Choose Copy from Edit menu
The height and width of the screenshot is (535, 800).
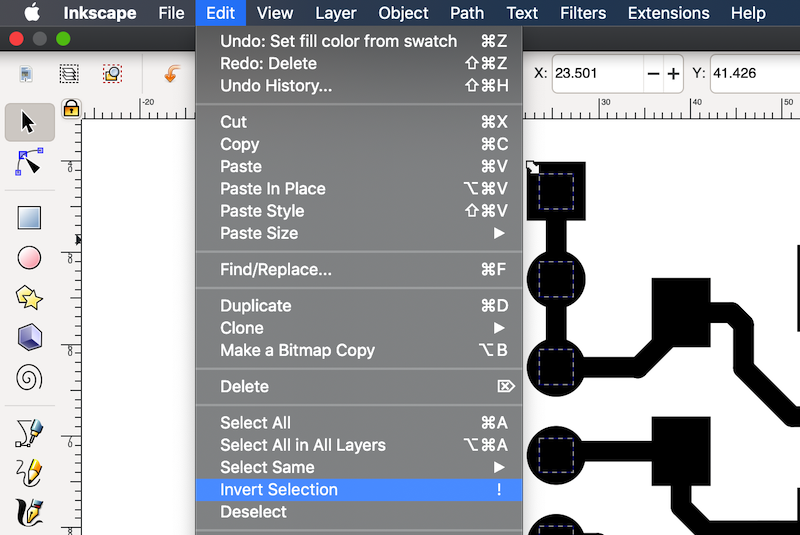point(359,144)
